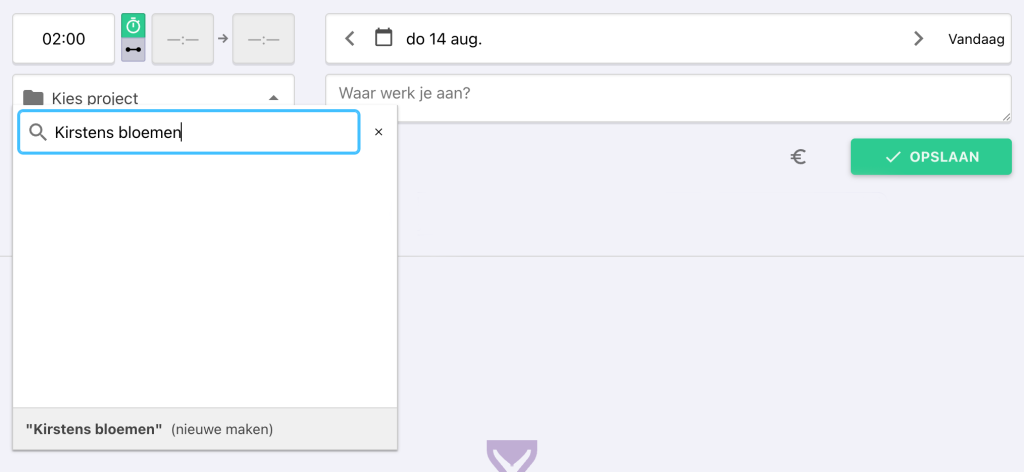
Task: Click the 02:00 duration field
Action: pos(64,39)
